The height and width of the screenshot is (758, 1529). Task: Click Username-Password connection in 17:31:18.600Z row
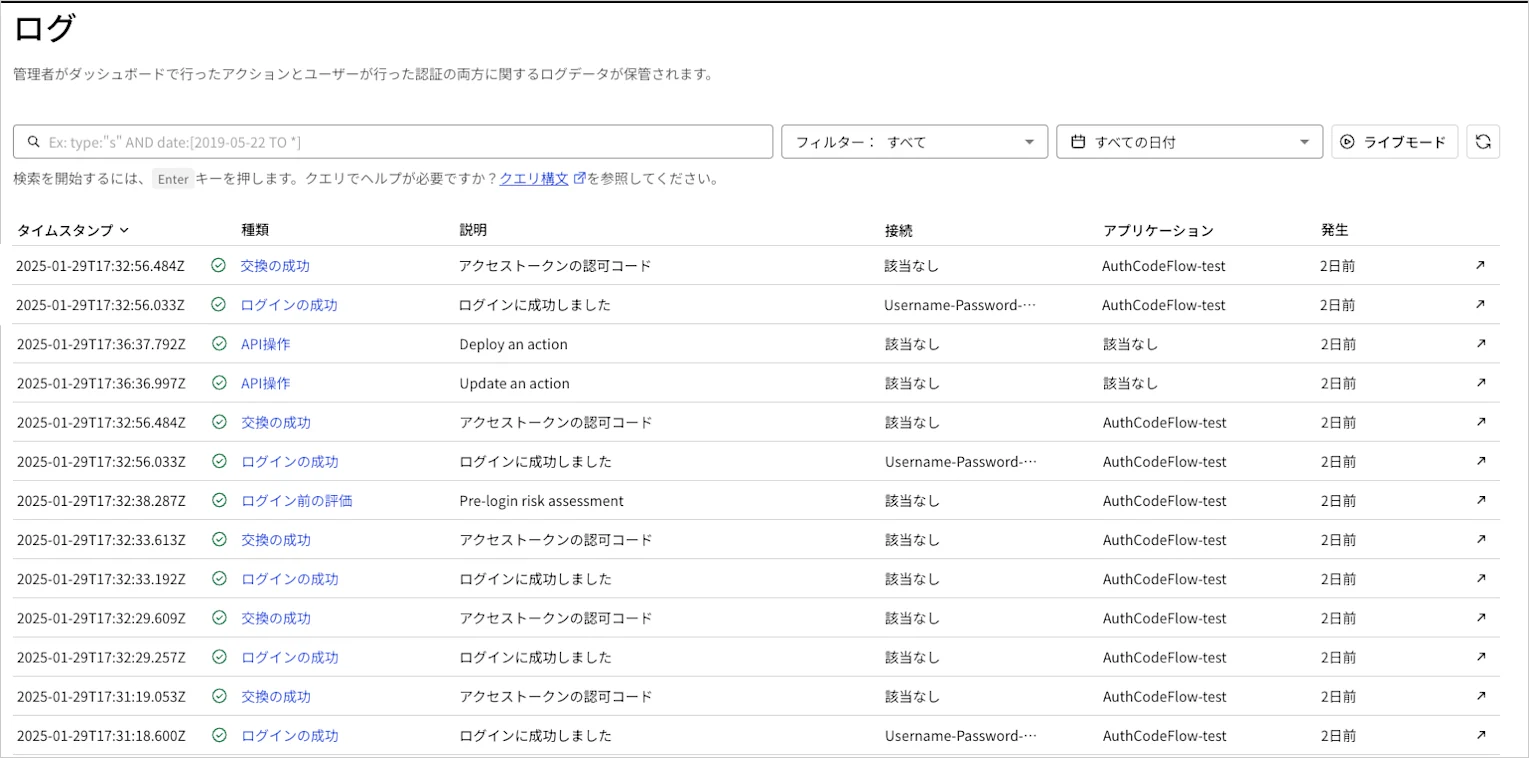(x=961, y=735)
